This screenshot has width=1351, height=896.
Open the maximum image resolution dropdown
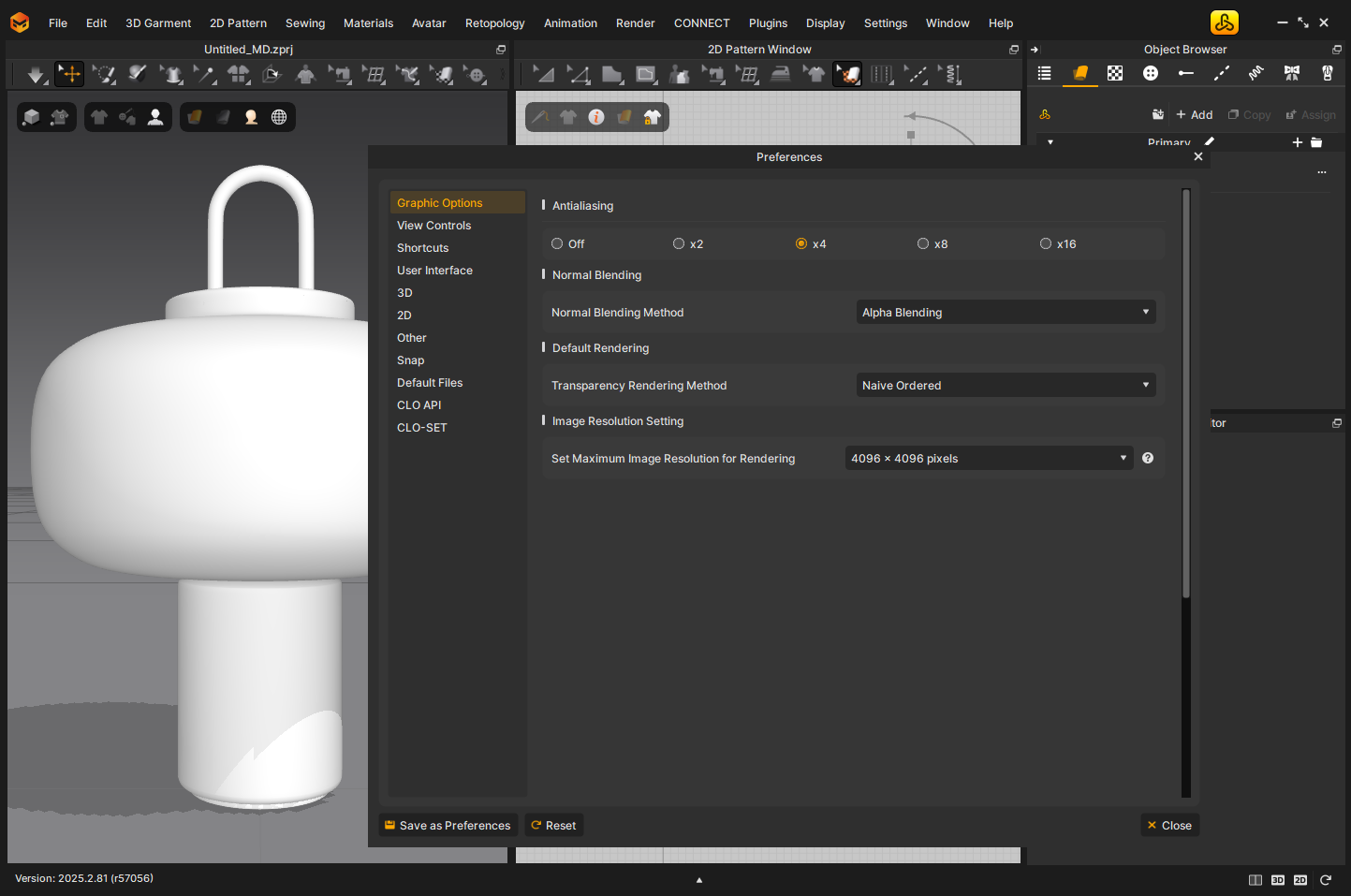(x=989, y=459)
